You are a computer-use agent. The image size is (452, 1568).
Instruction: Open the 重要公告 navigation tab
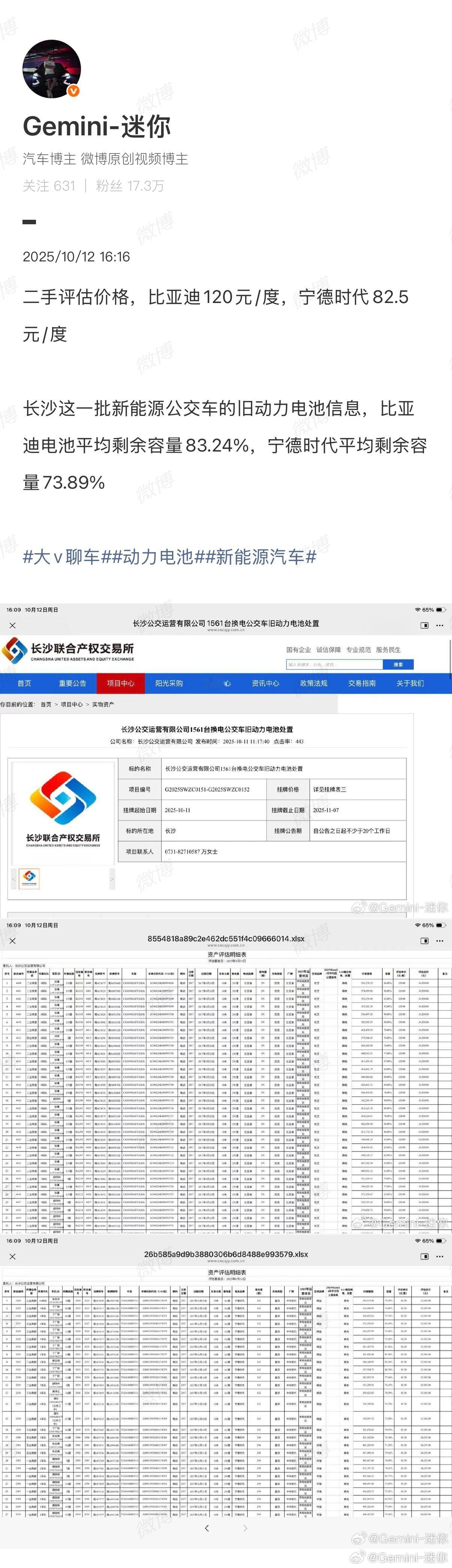point(72,683)
